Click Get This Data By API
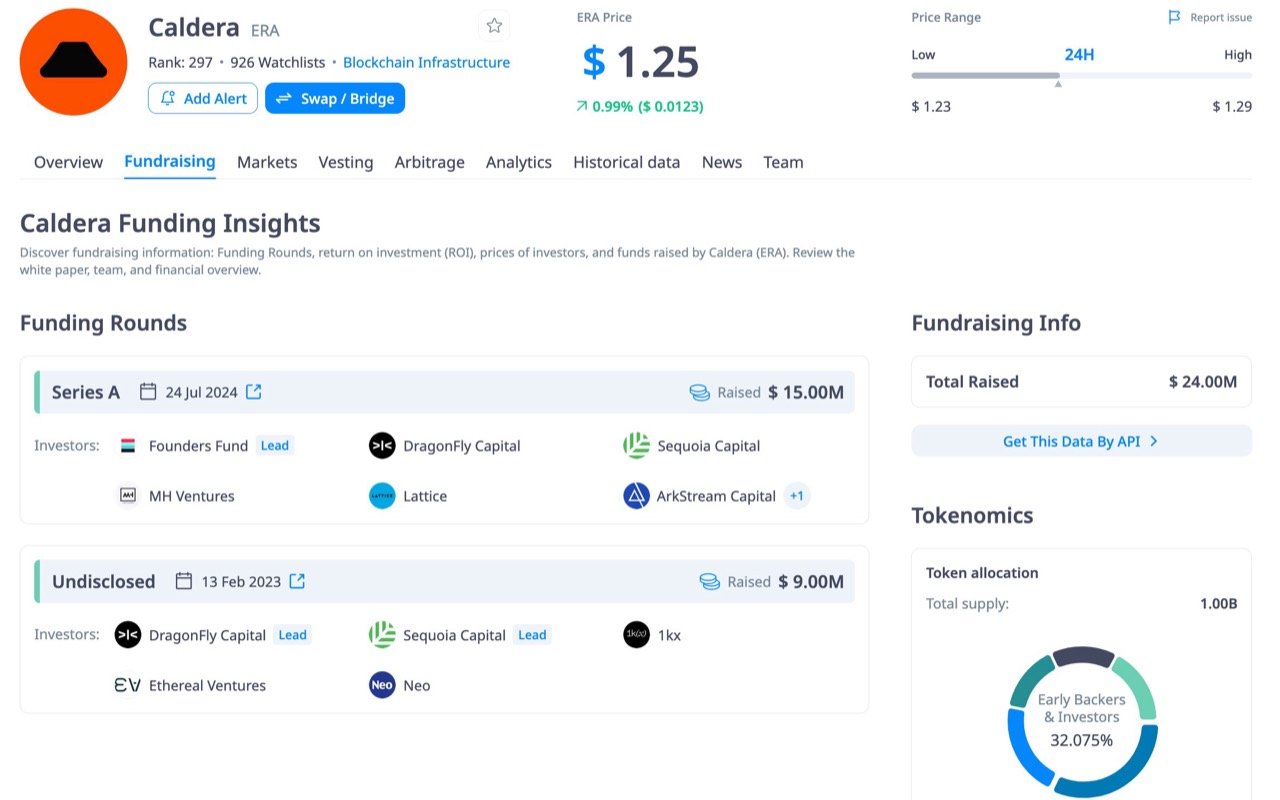Image resolution: width=1280 pixels, height=800 pixels. point(1081,441)
